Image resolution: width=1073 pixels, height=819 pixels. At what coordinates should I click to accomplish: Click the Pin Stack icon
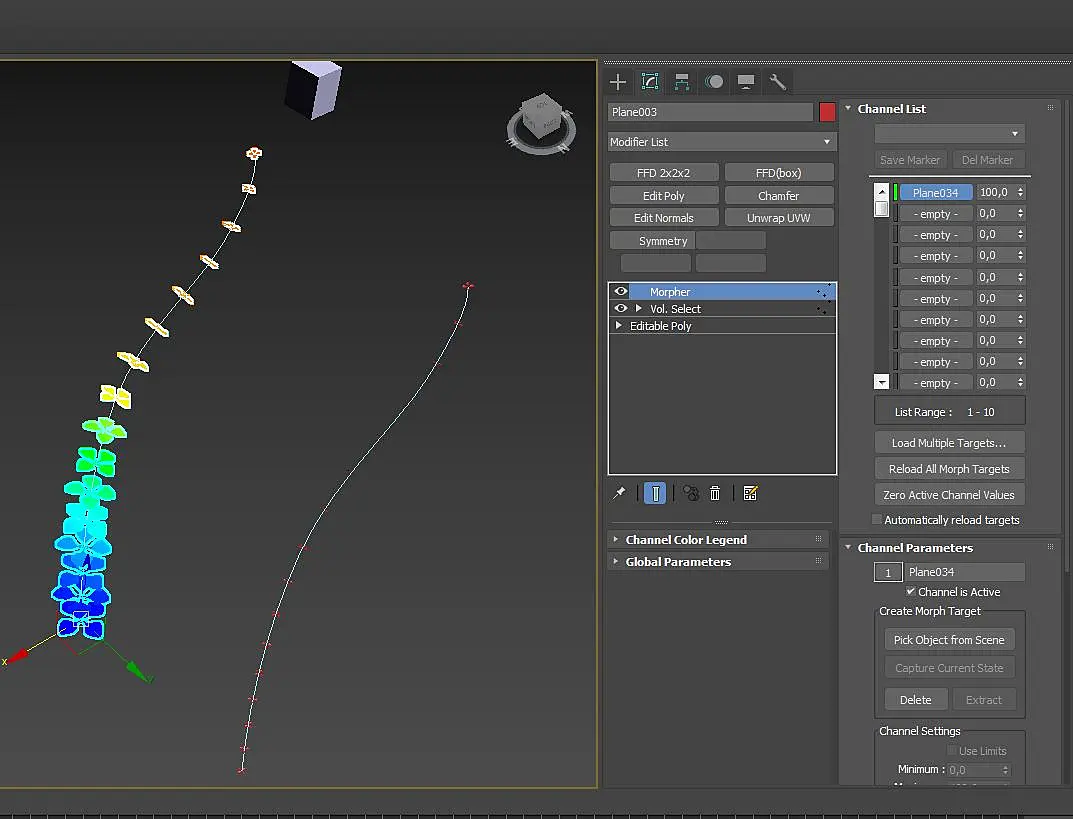pyautogui.click(x=619, y=493)
